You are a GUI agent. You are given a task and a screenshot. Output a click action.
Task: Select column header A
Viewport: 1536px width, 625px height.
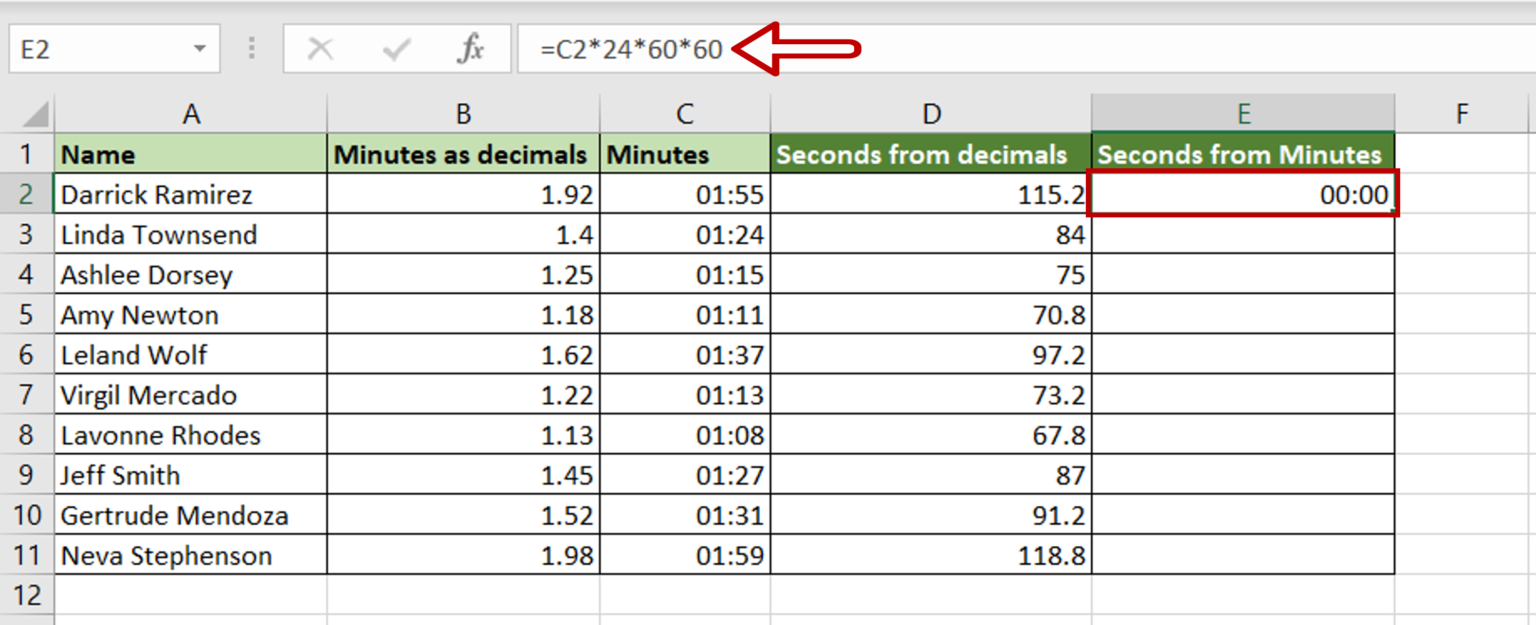coord(191,112)
